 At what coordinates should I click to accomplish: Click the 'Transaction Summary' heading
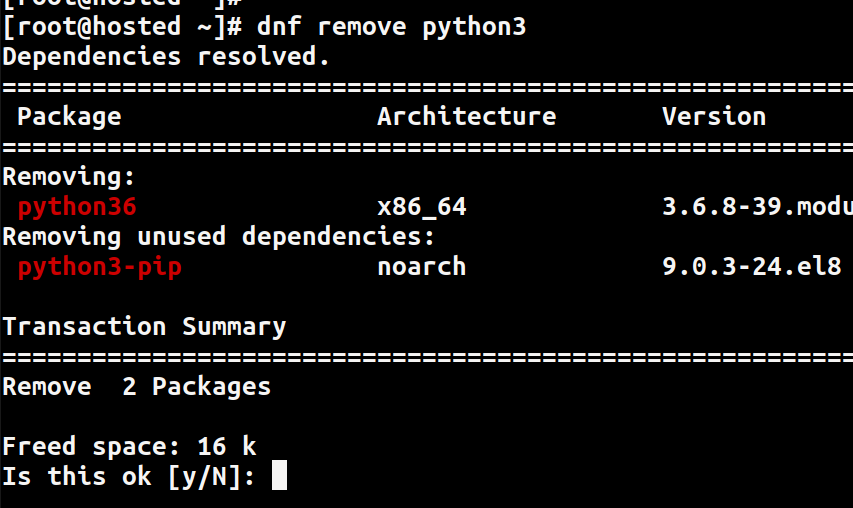(x=144, y=327)
